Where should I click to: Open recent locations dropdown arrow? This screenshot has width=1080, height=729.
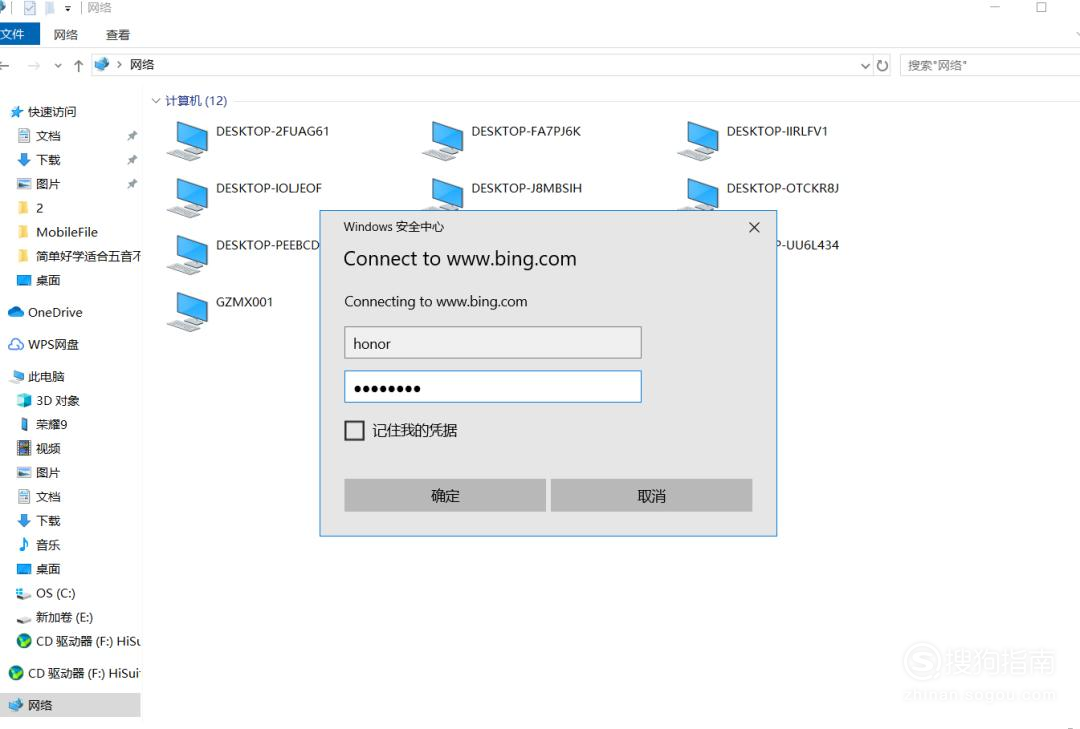(58, 65)
